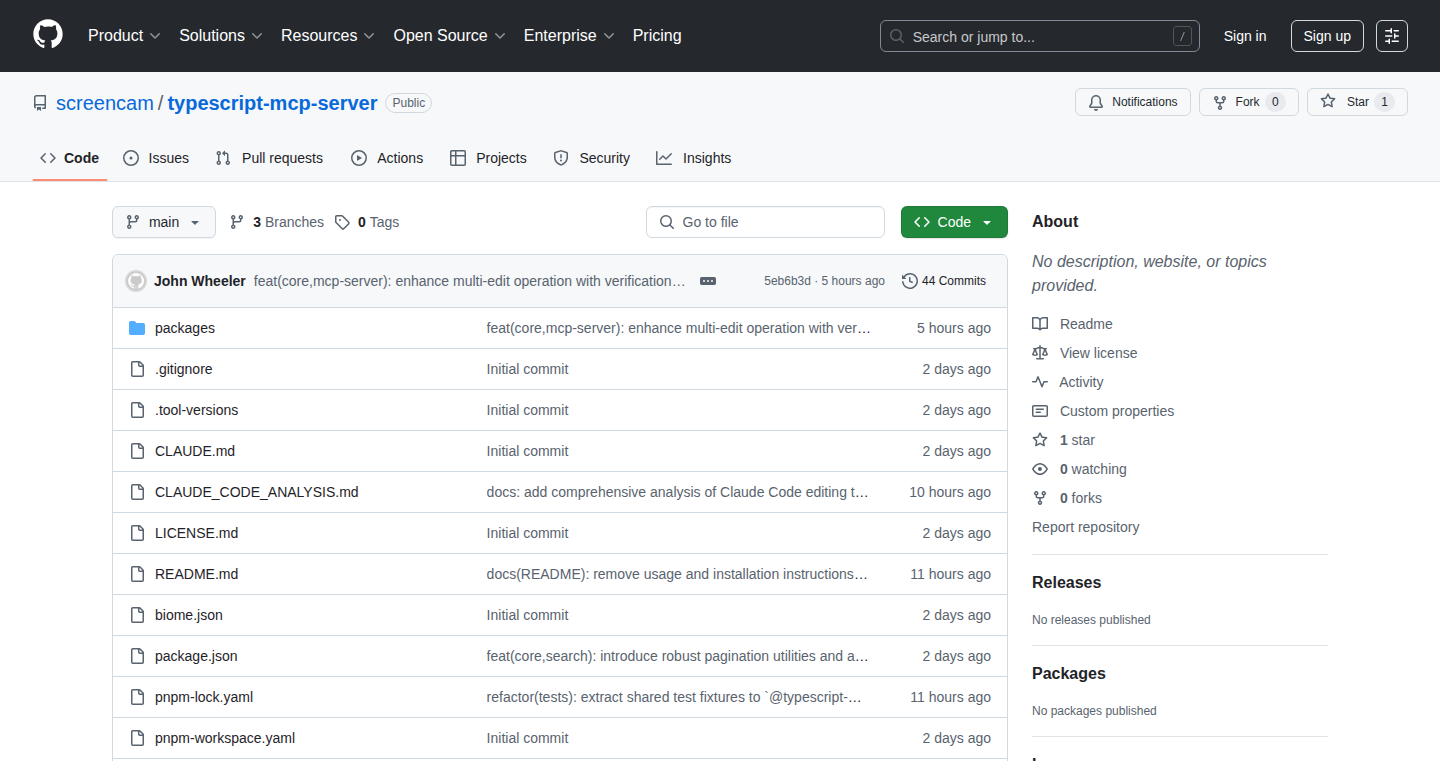The height and width of the screenshot is (761, 1440).
Task: Click the View license link
Action: coord(1098,353)
